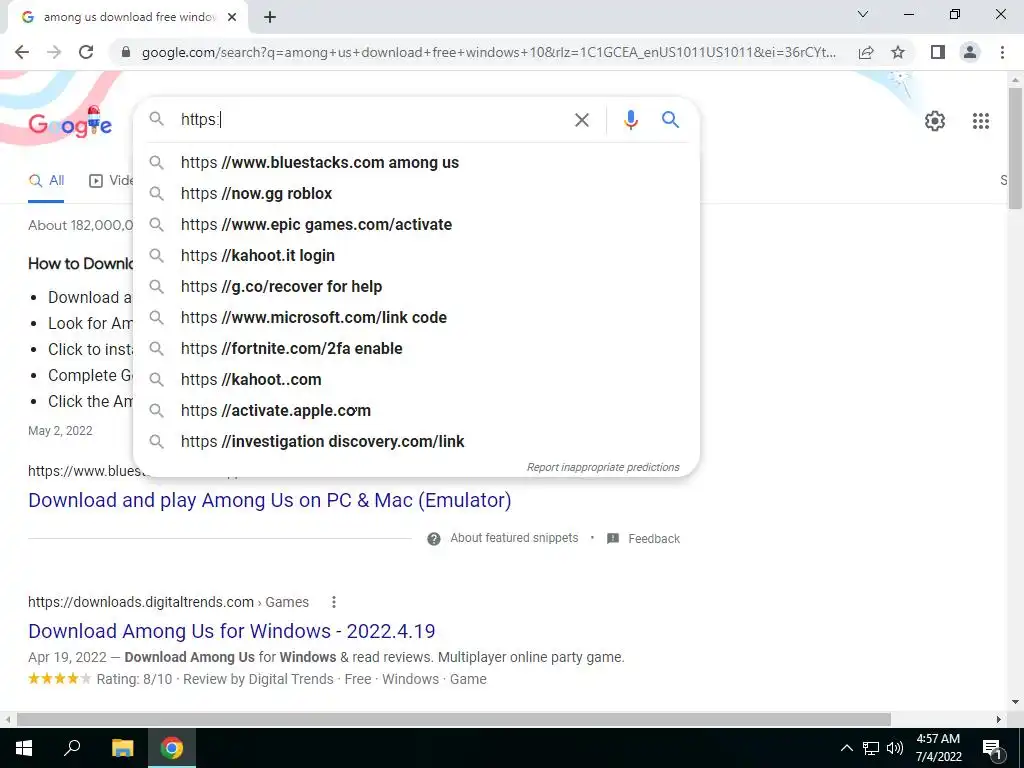This screenshot has height=768, width=1024.
Task: Open Download and play Among Us on PC link
Action: click(x=270, y=500)
